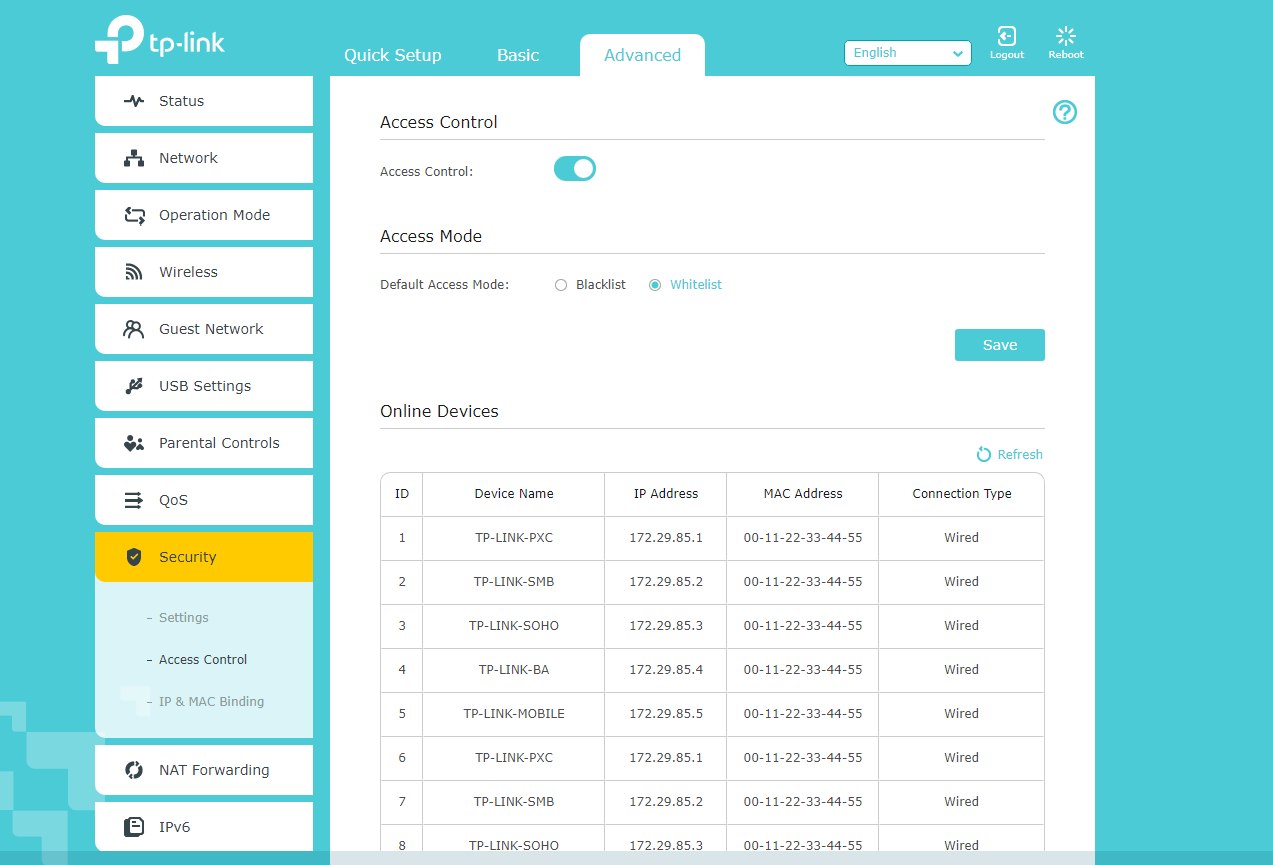Click the TP-LINK-BA device name
1273x865 pixels.
coord(514,670)
